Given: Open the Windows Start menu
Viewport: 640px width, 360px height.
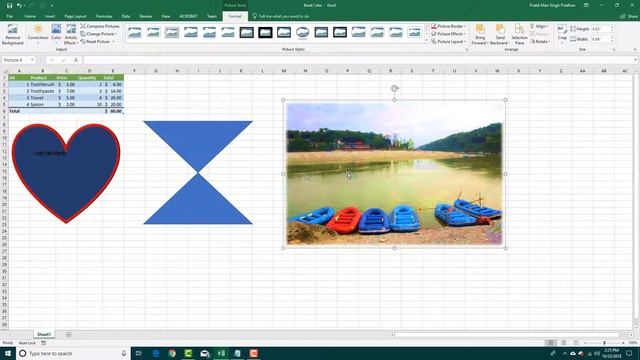Looking at the screenshot, I should click(8, 353).
